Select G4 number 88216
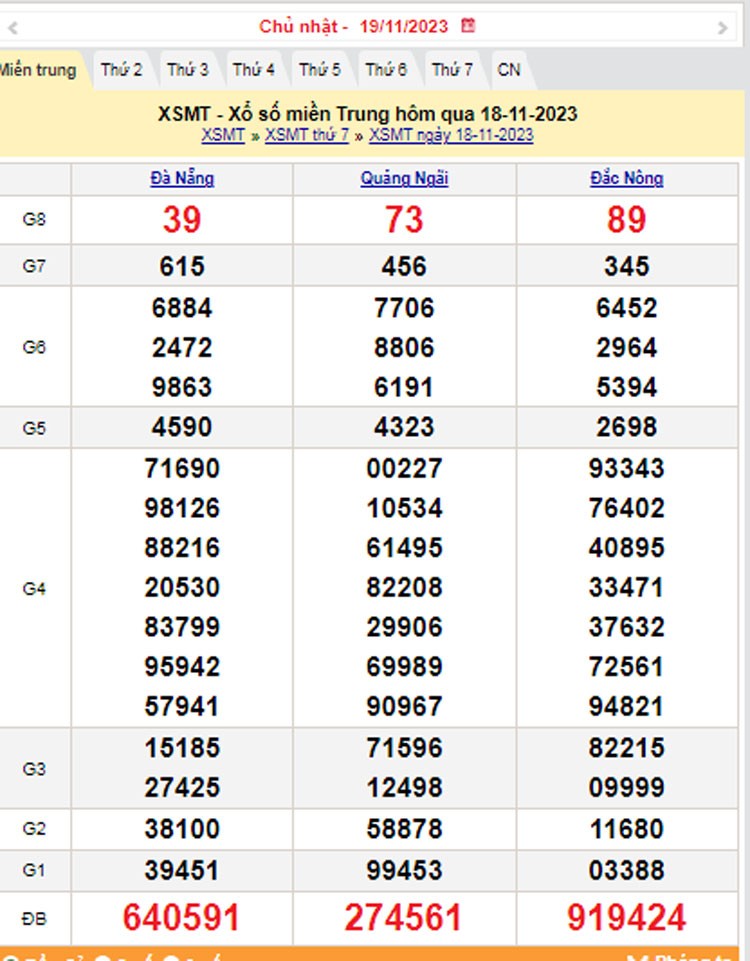Viewport: 750px width, 961px height. (182, 548)
